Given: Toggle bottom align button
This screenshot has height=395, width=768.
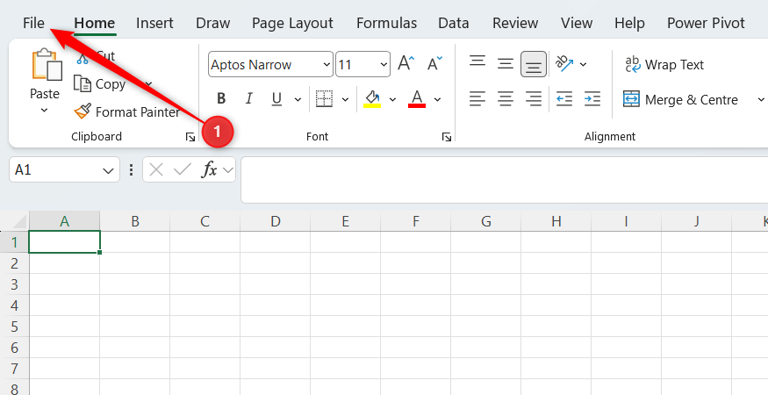Looking at the screenshot, I should click(x=533, y=64).
